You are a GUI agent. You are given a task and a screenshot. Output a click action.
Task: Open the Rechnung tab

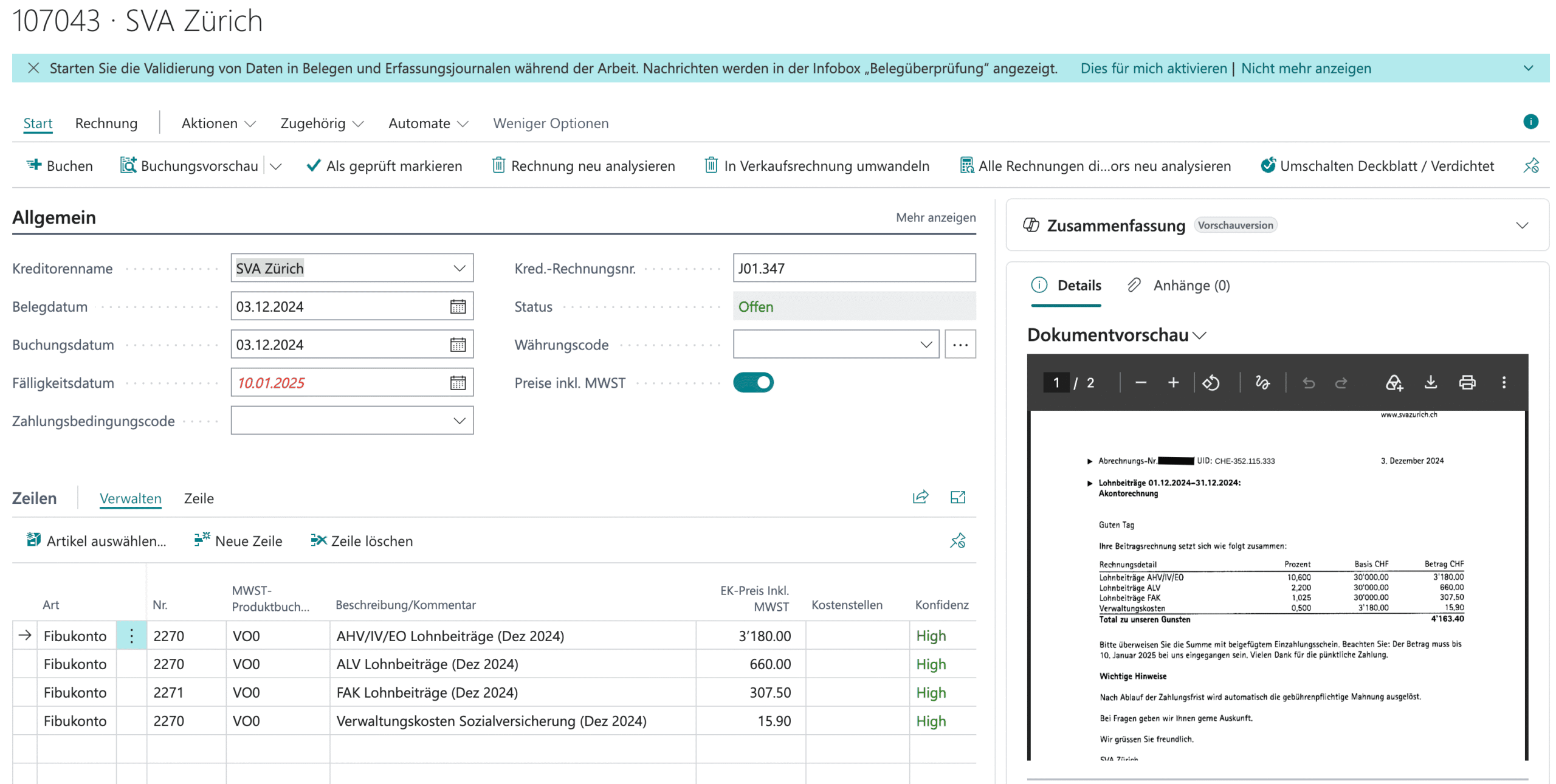(106, 123)
